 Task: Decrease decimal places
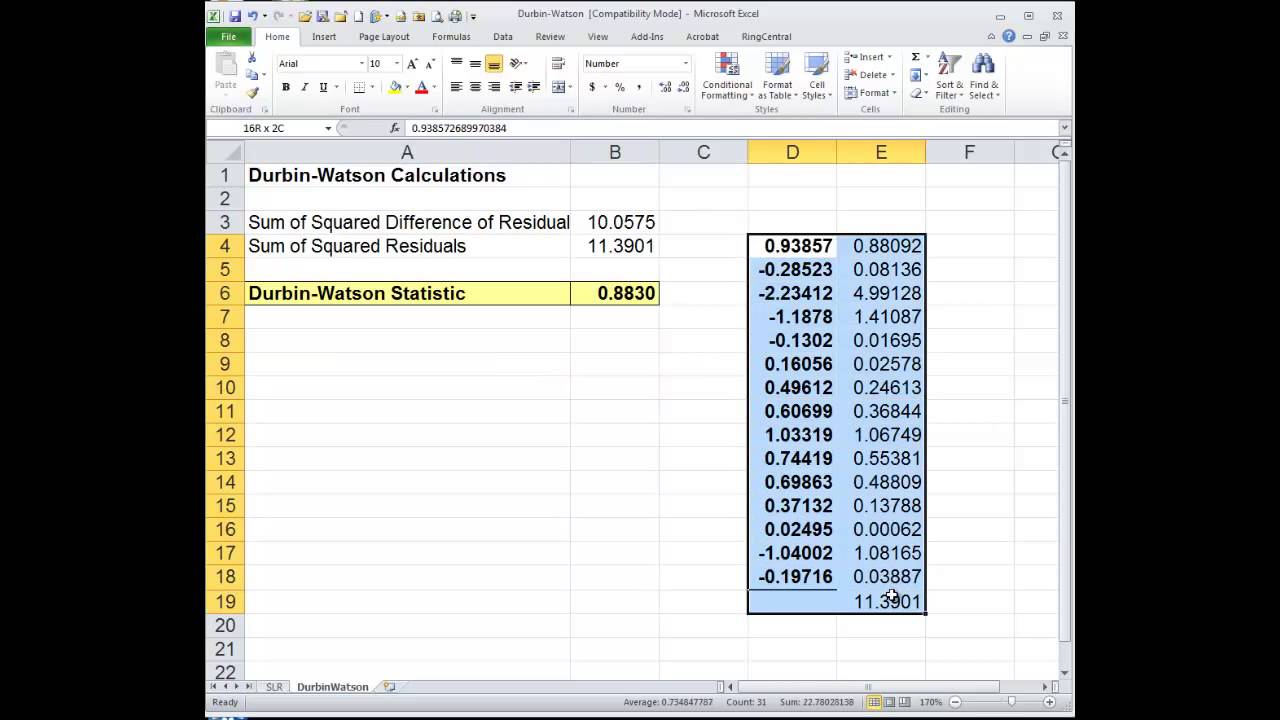(685, 87)
